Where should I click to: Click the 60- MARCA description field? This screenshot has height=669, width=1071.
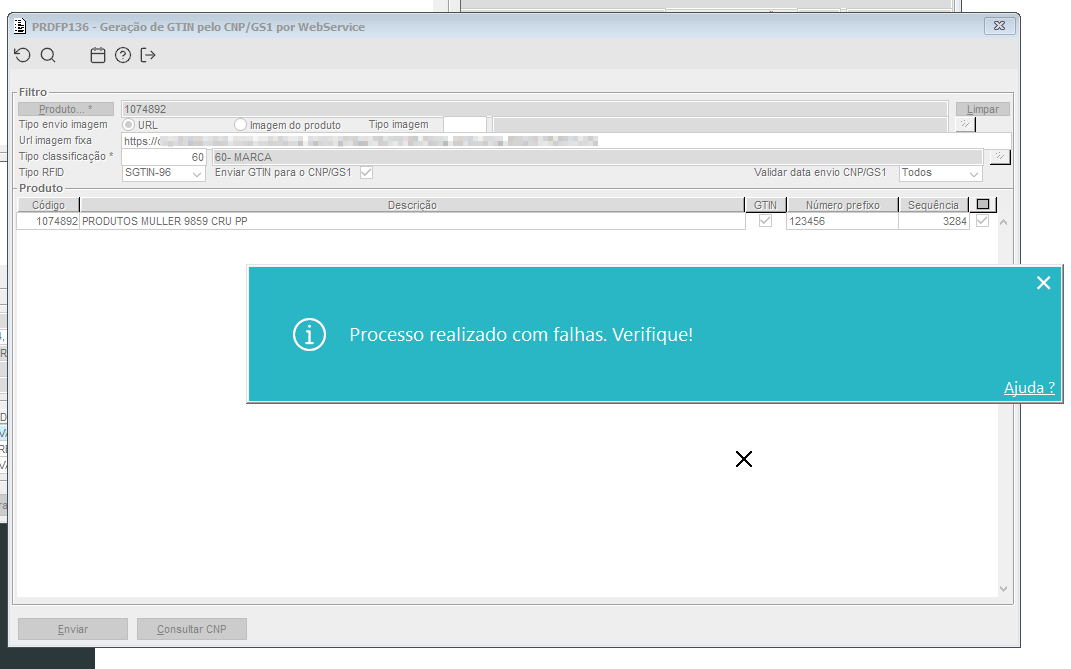click(598, 157)
